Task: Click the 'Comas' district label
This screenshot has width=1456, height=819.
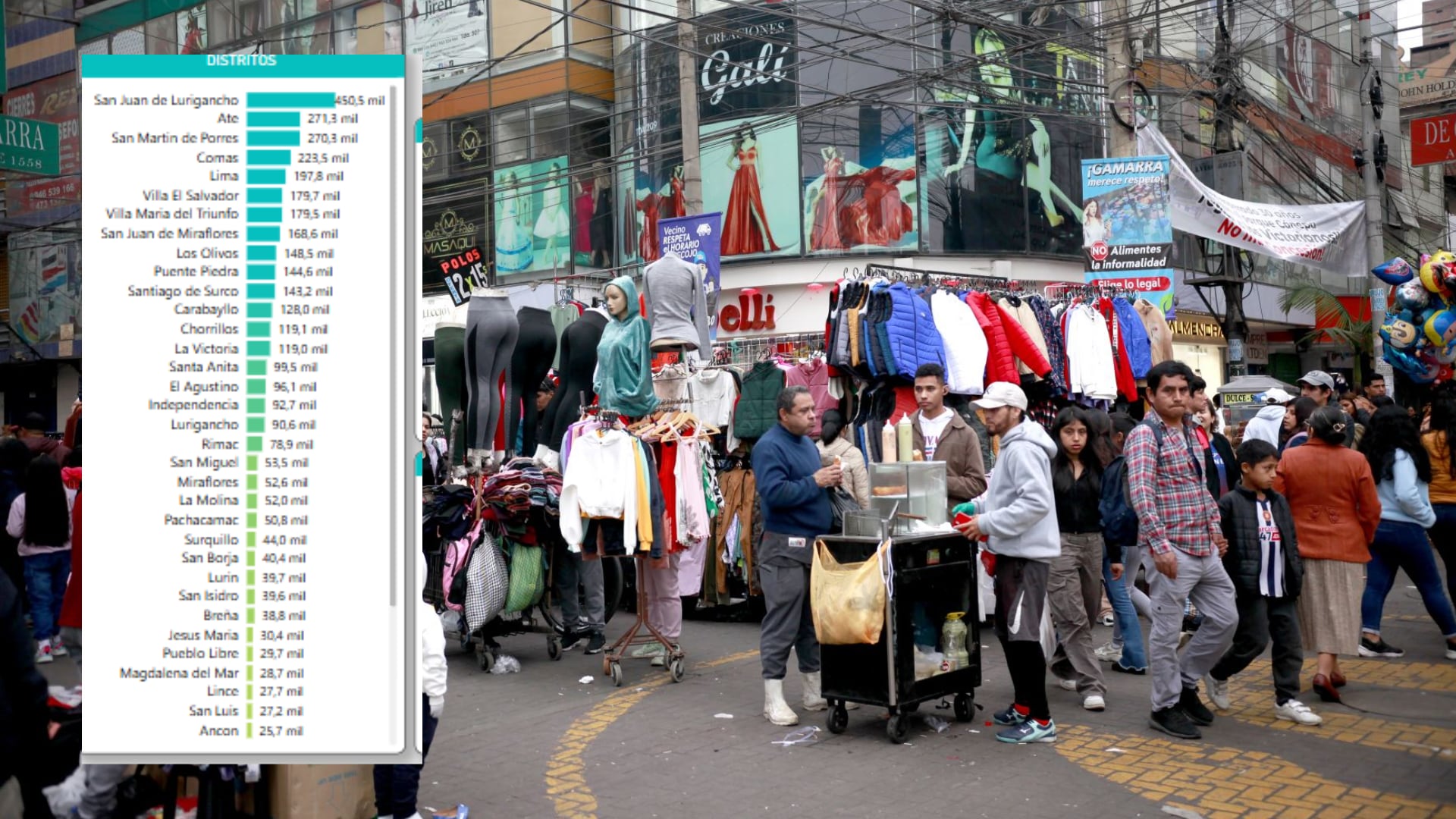Action: (217, 158)
